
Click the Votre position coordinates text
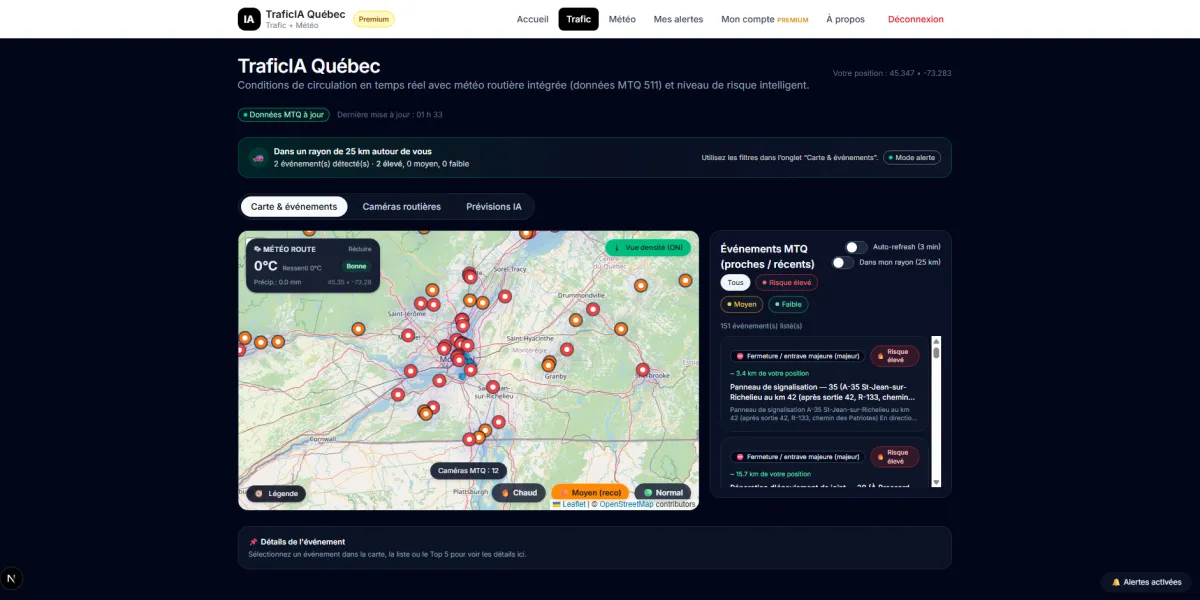pos(892,73)
